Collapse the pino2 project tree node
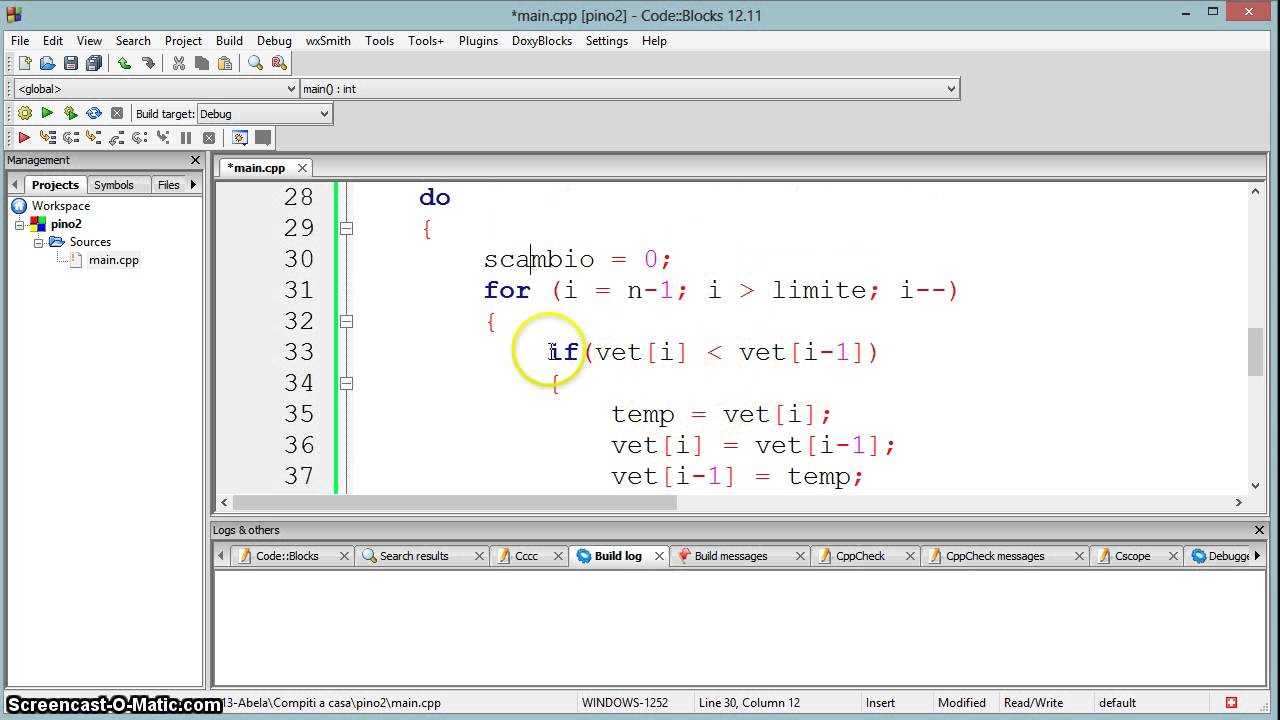 tap(19, 224)
